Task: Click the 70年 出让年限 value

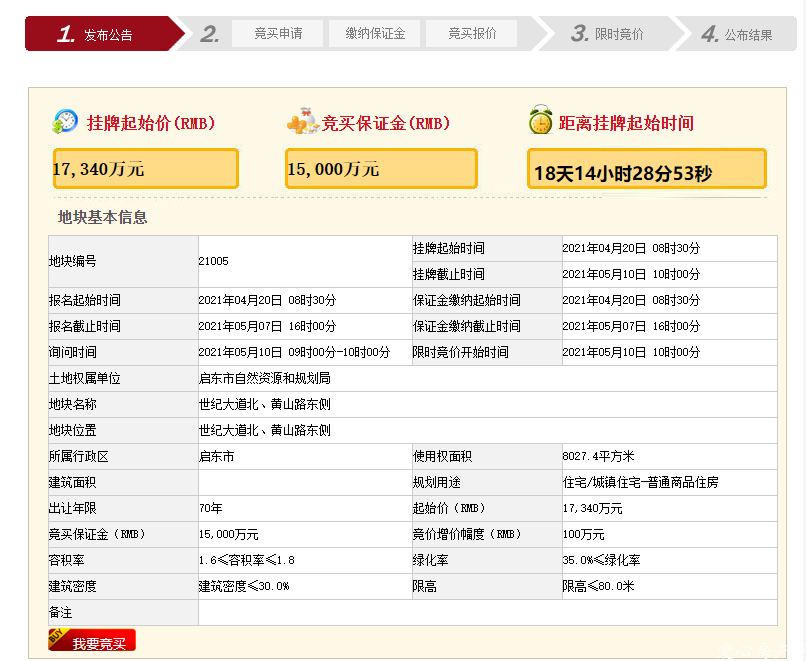Action: coord(211,509)
